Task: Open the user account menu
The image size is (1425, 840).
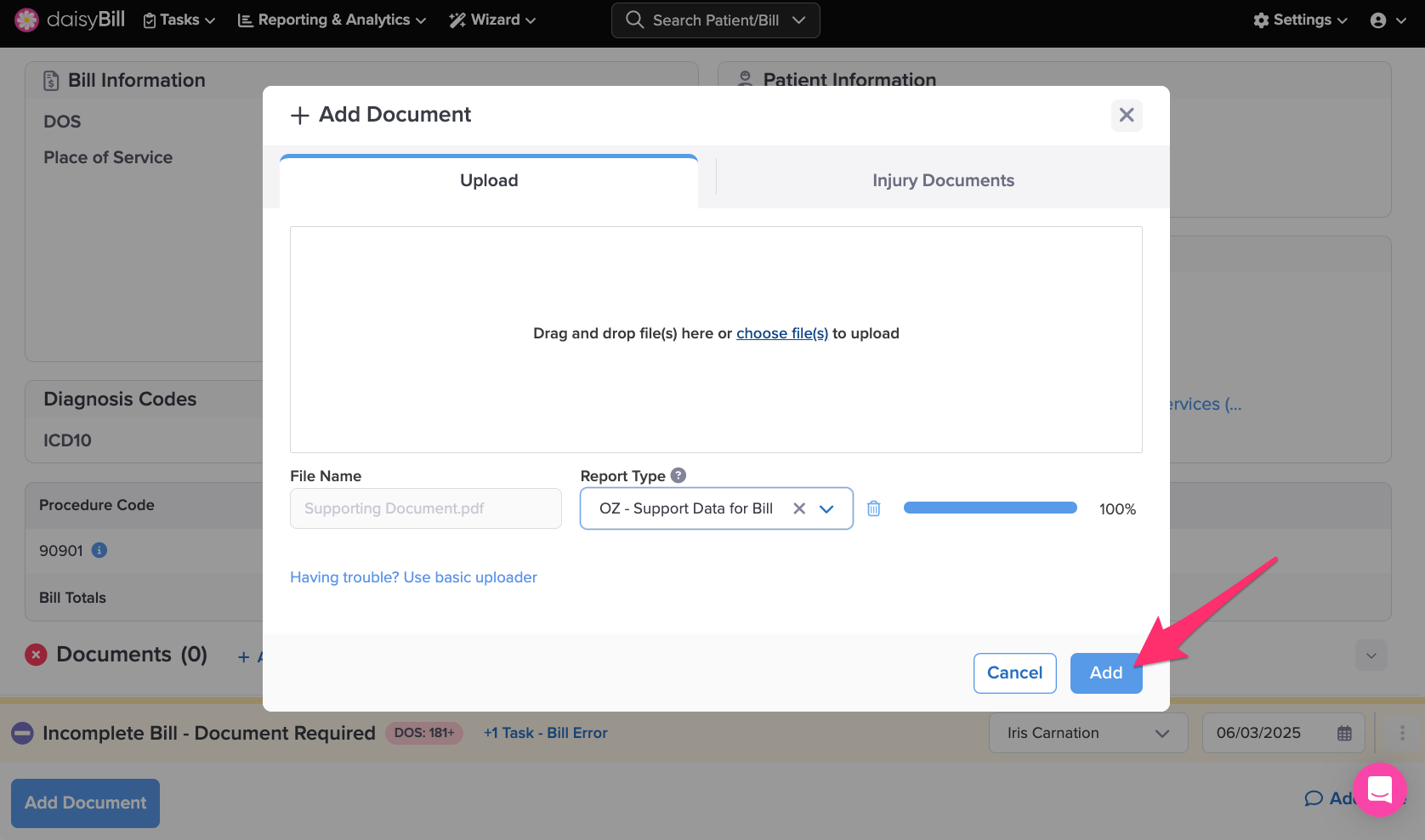Action: click(x=1387, y=20)
